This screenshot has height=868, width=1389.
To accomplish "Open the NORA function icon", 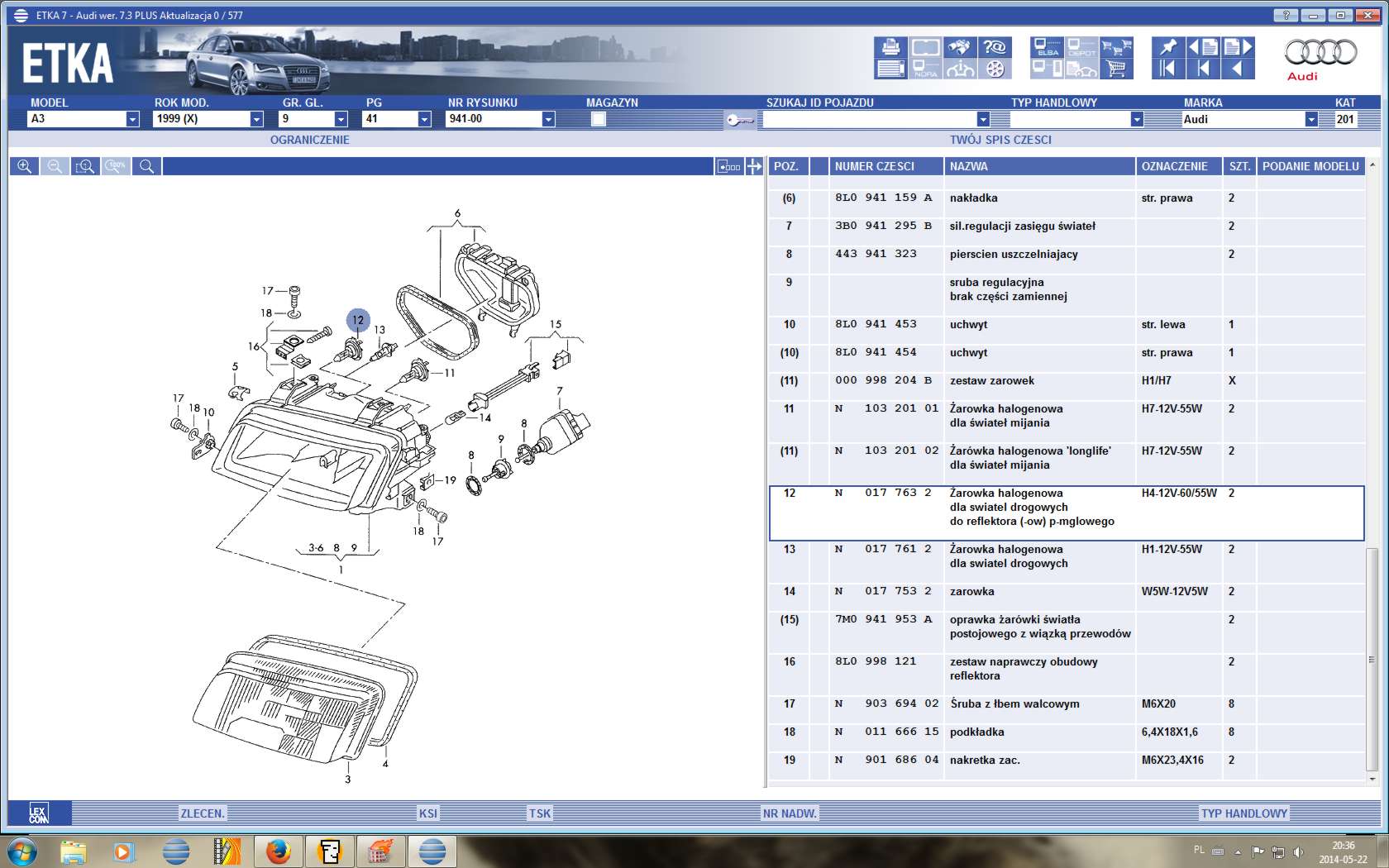I will click(925, 69).
